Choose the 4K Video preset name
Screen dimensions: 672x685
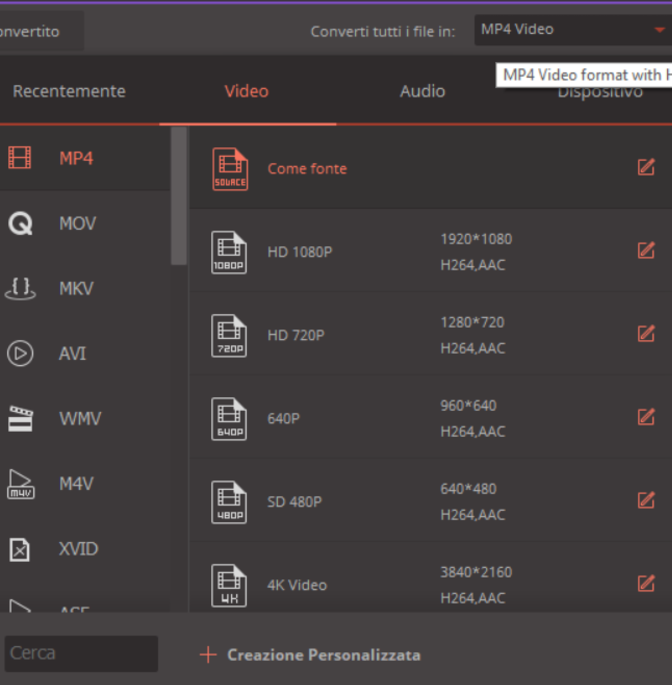[x=297, y=585]
